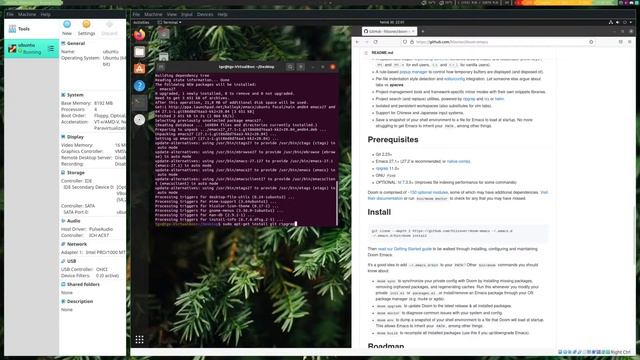The height and width of the screenshot is (360, 640).
Task: Open the Getting Started guide link
Action: [404, 249]
